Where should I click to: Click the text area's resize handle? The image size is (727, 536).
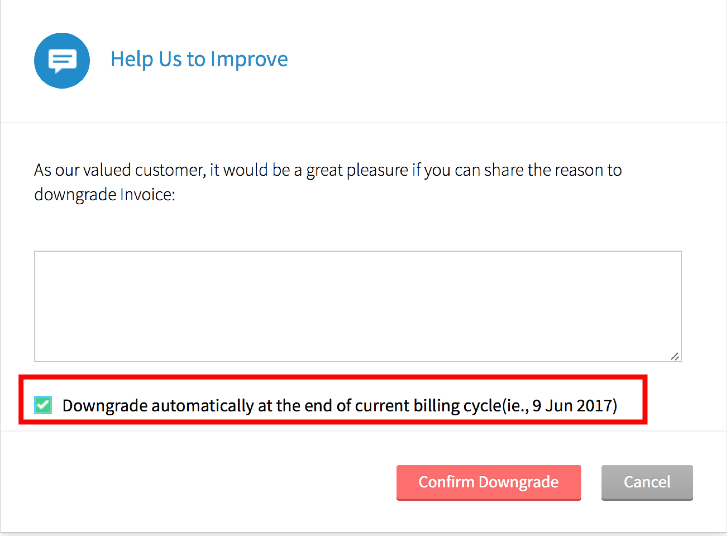[x=675, y=355]
